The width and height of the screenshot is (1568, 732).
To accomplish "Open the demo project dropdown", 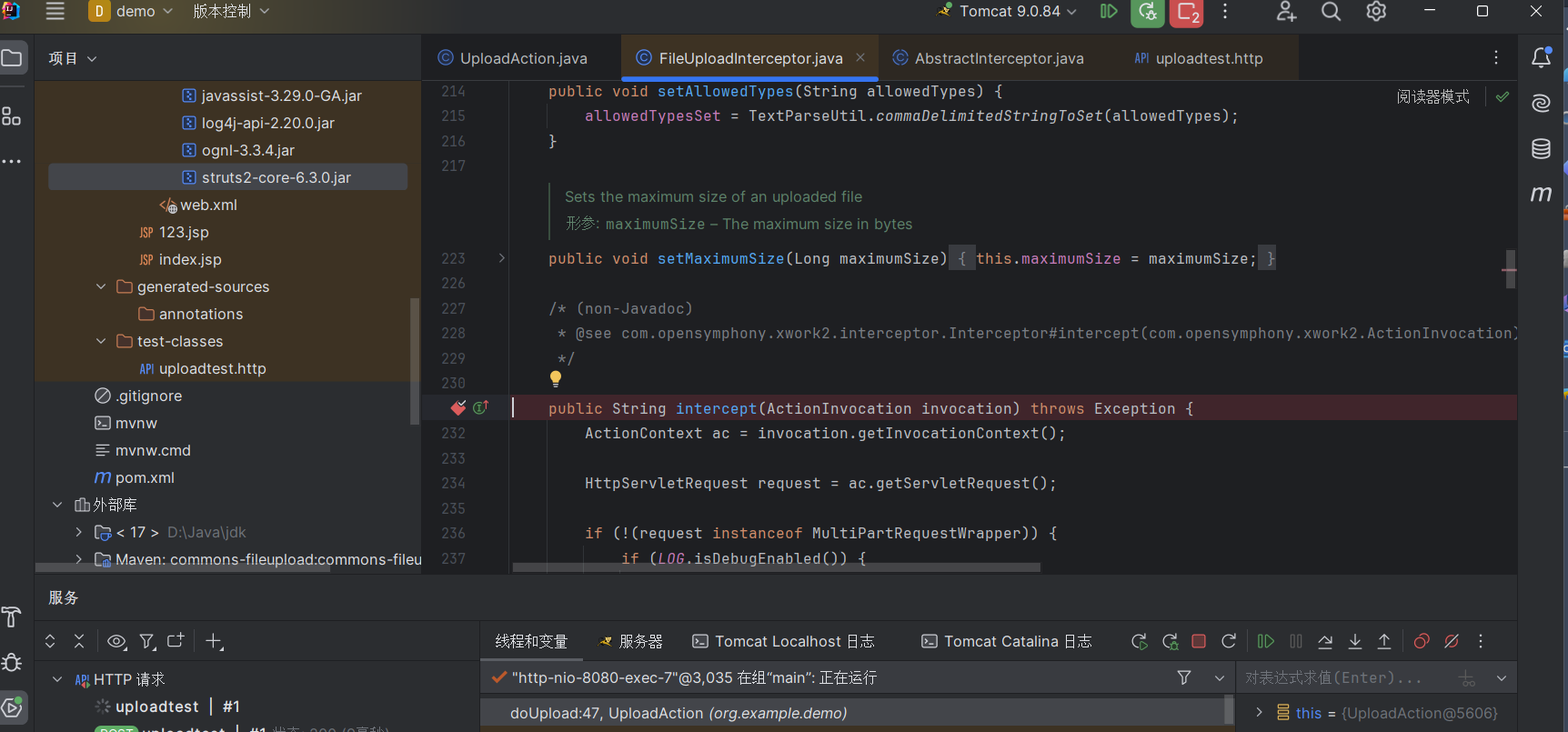I will [131, 11].
